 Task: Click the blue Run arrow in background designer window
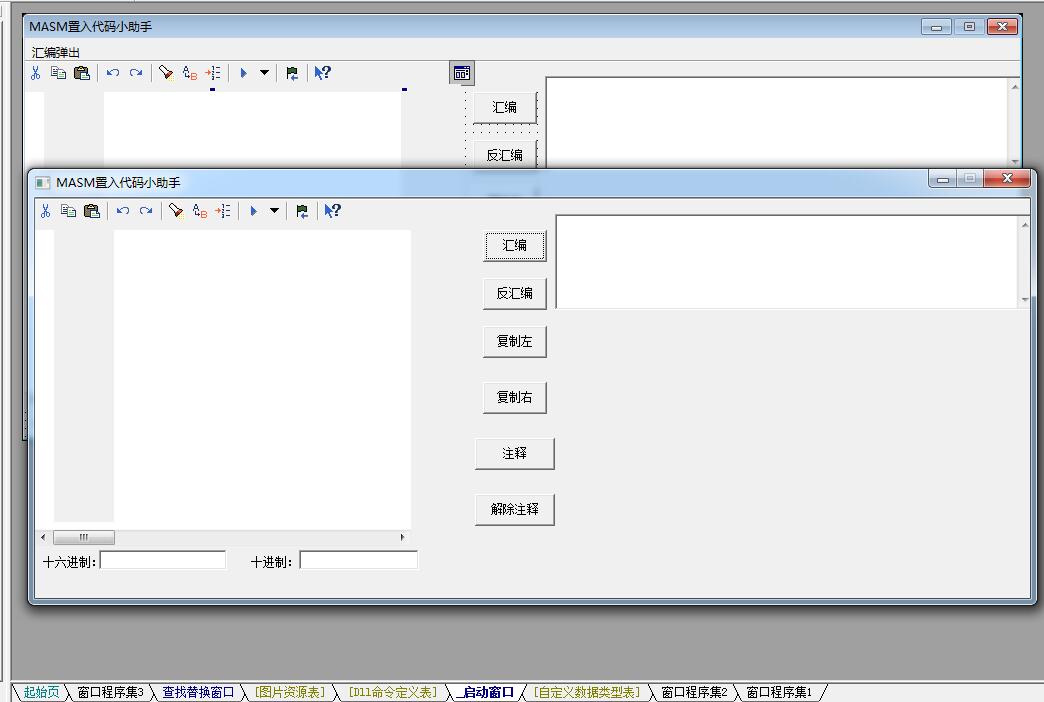pyautogui.click(x=243, y=73)
